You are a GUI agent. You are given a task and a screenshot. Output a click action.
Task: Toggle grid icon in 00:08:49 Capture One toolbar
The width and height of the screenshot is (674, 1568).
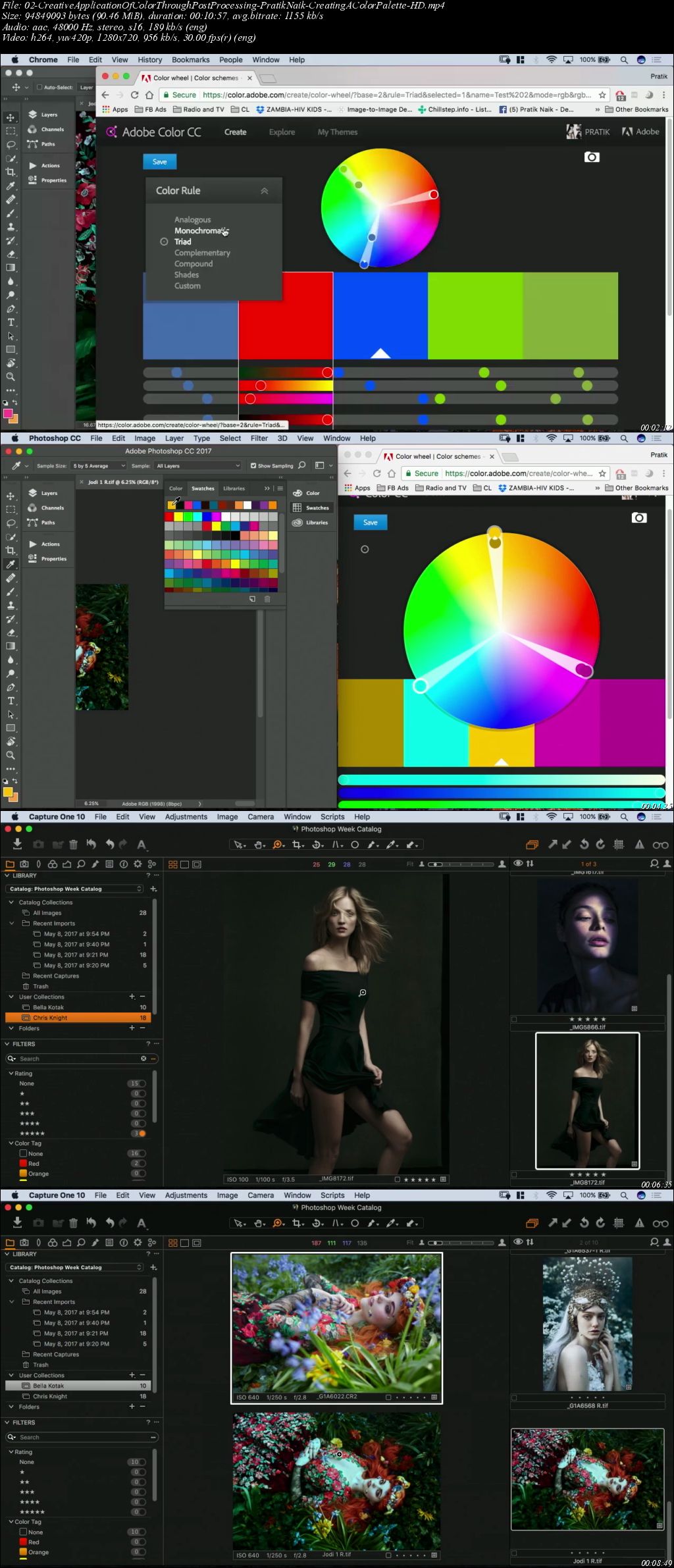tap(619, 1223)
